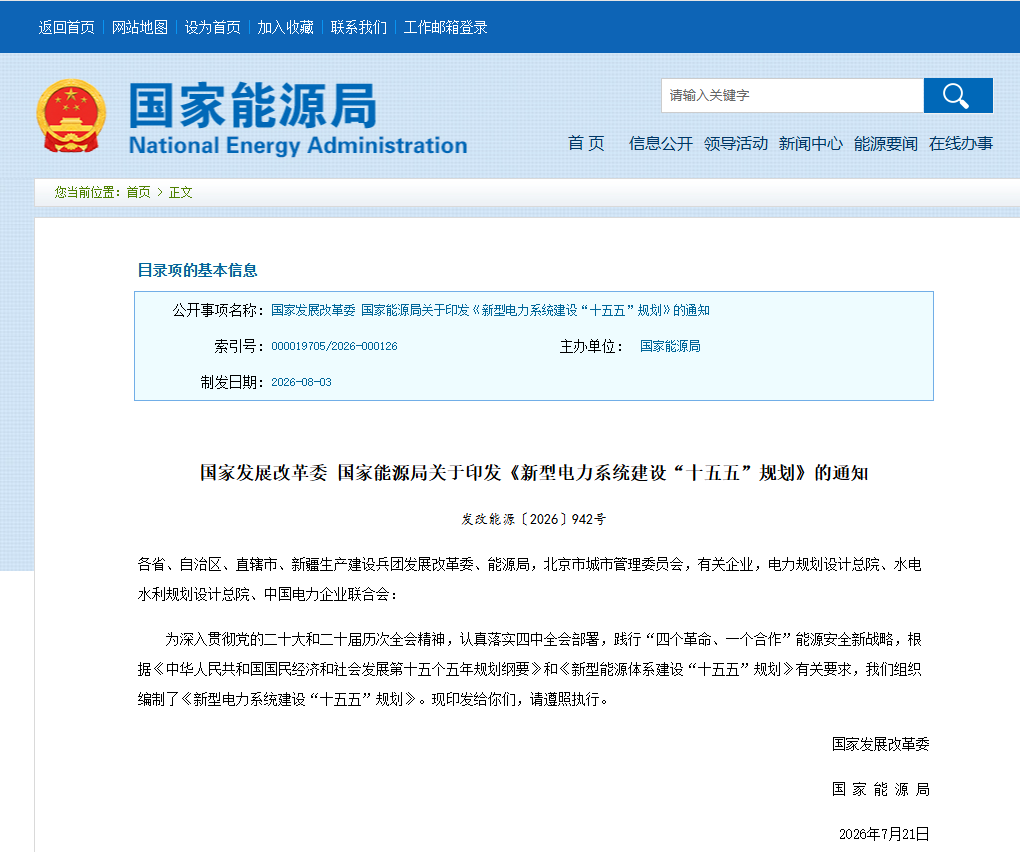This screenshot has height=852, width=1020.
Task: Click the 返回首页 link
Action: click(x=66, y=27)
